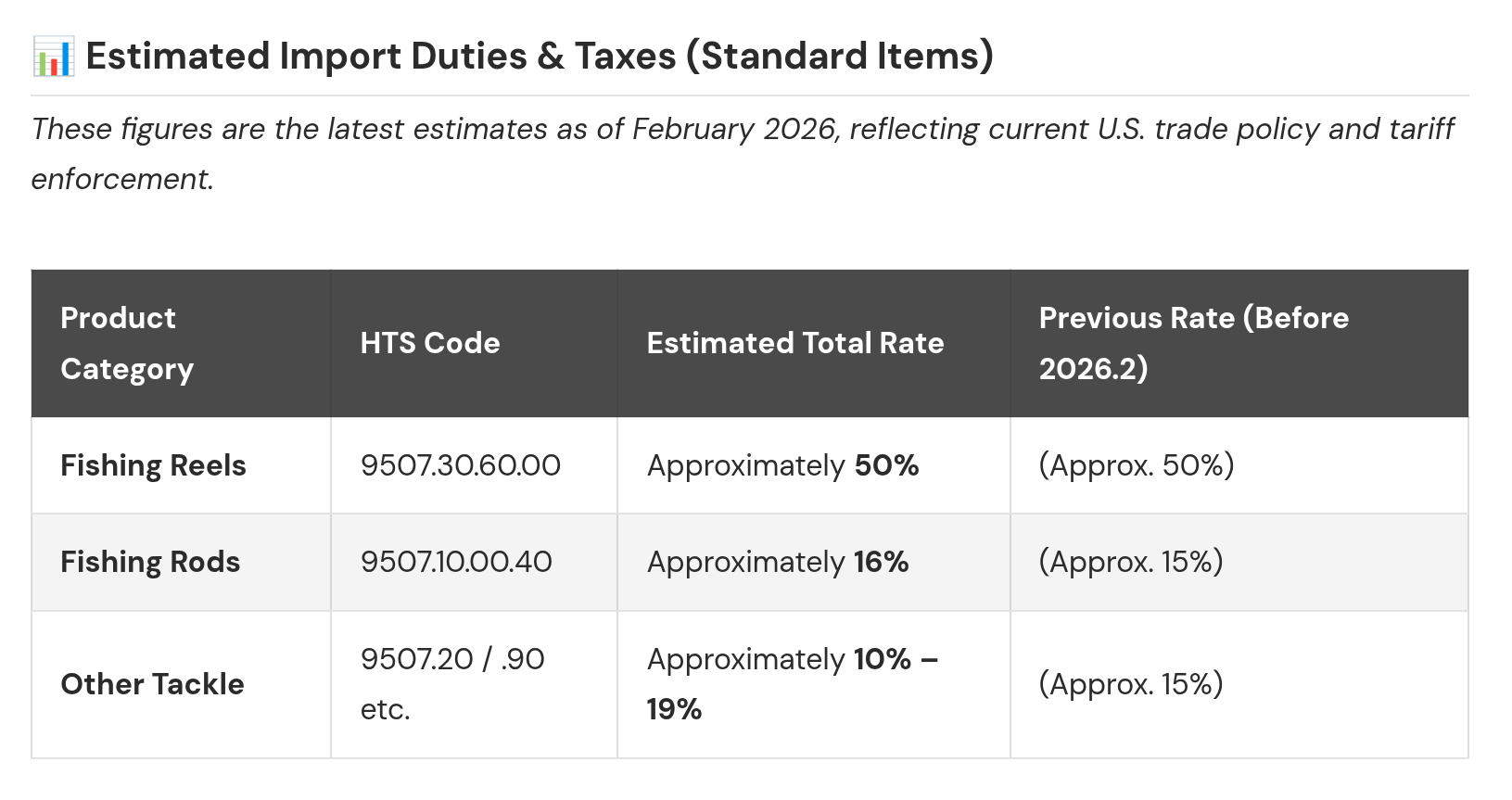1512x800 pixels.
Task: Click Other Tackle's "(Approx. 15%)" previous rate
Action: coord(1130,684)
